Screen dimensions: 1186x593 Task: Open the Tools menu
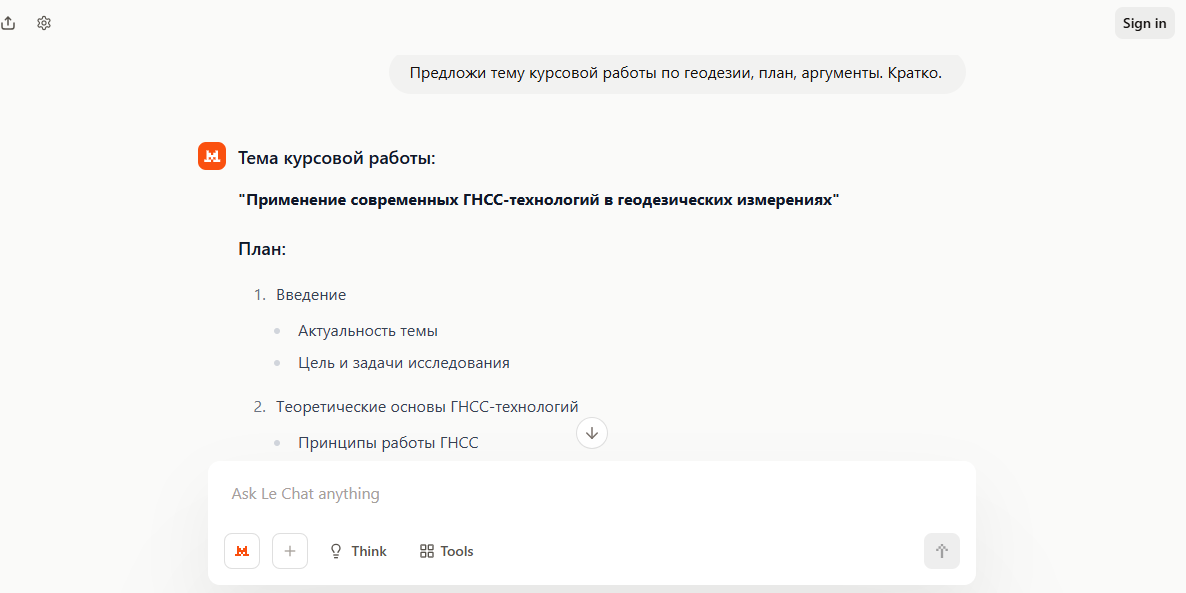coord(446,551)
